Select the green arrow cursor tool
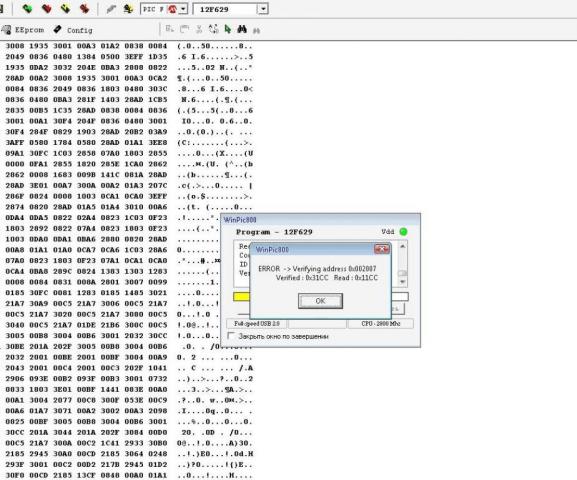 [x=228, y=29]
